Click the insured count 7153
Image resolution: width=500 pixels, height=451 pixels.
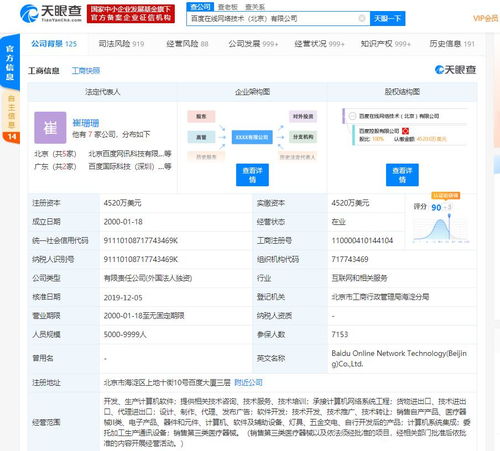[340, 334]
